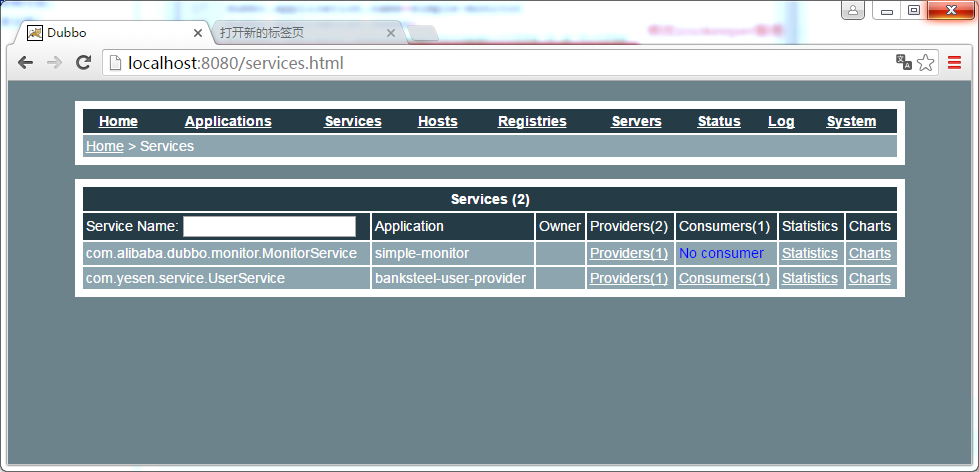Open Statistics for MonitorService row
Screen dimensions: 979x472
[x=810, y=253]
